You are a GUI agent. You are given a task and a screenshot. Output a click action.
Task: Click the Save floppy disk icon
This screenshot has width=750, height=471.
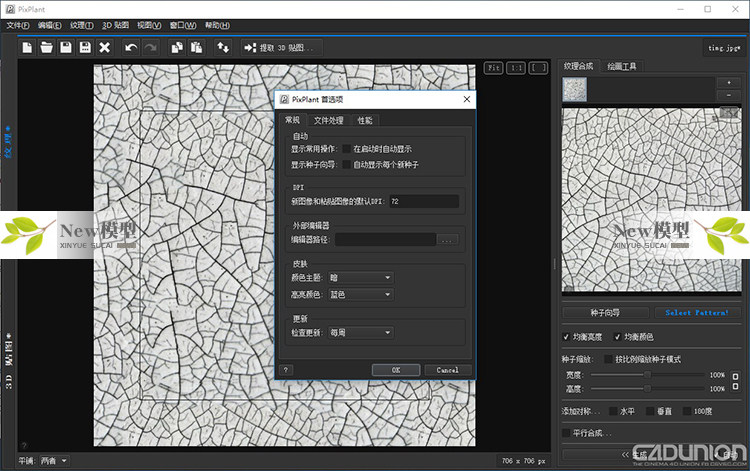(66, 47)
